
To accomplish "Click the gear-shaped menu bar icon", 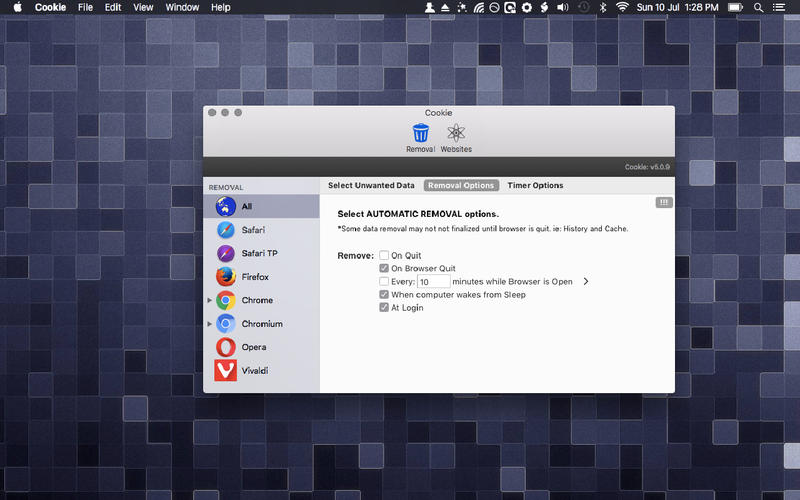I will [527, 7].
